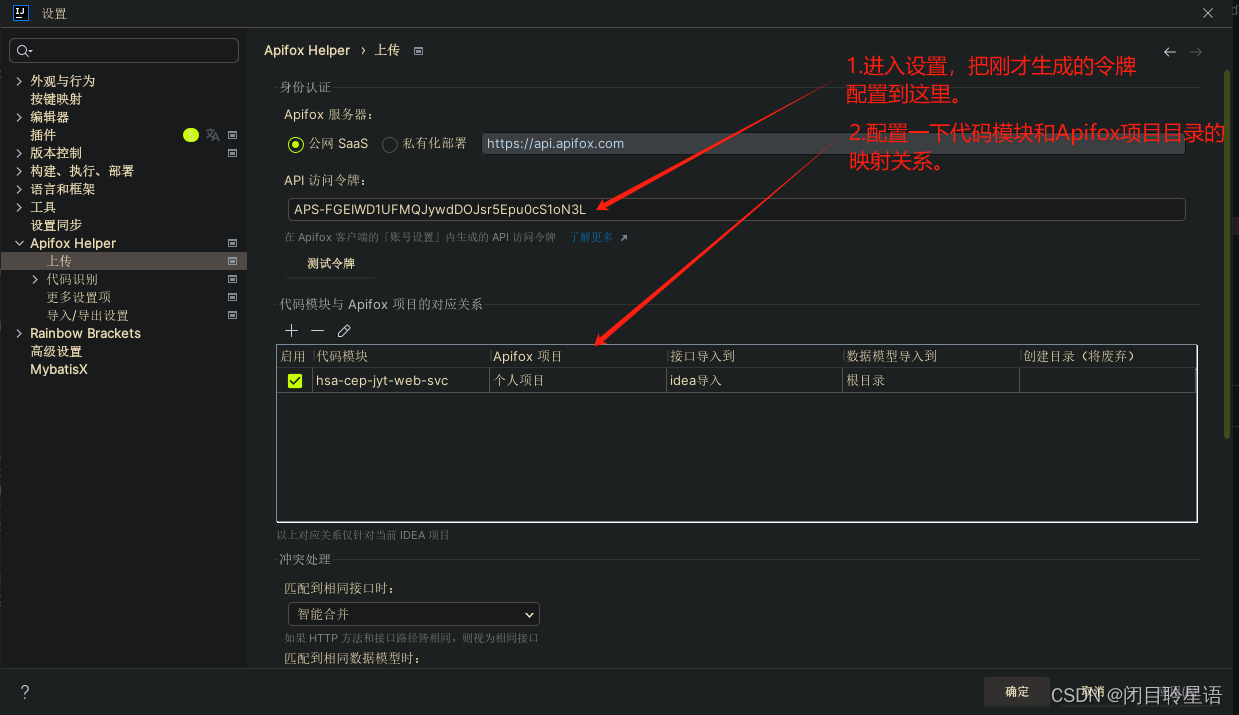
Task: Click the 了解更多 link
Action: (592, 238)
